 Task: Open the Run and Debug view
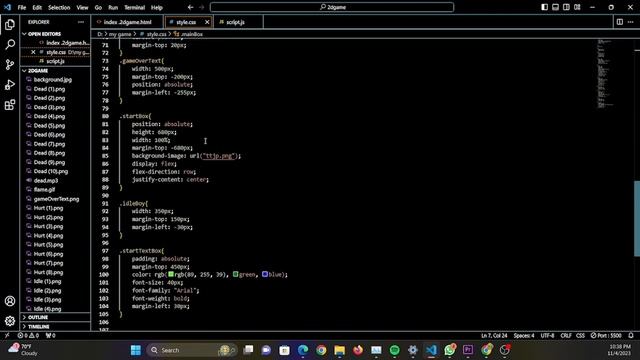[x=10, y=84]
